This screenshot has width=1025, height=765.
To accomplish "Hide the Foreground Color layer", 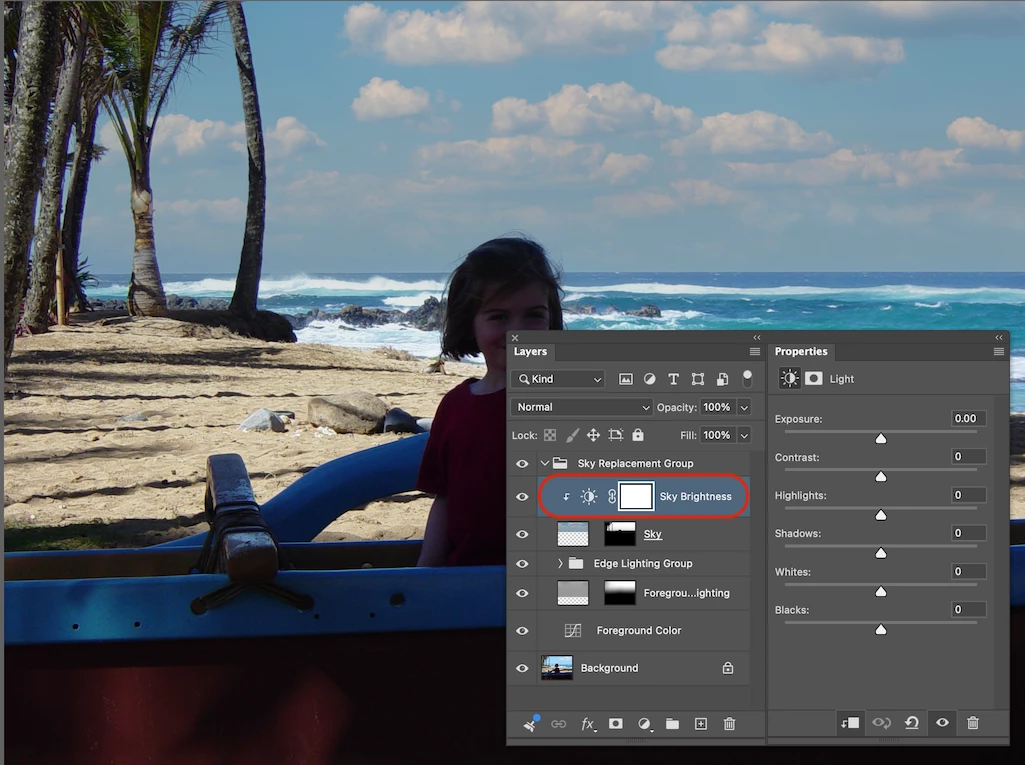I will point(522,631).
